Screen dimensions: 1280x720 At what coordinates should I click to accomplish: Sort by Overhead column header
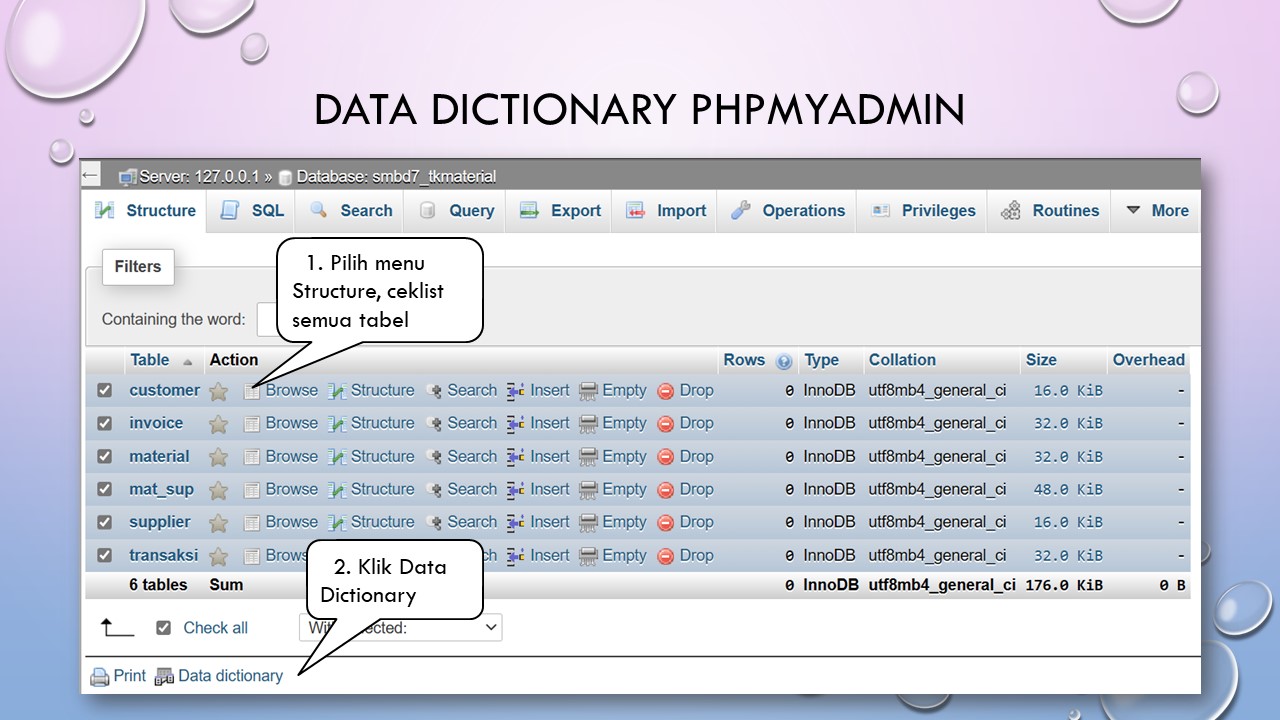[x=1148, y=360]
